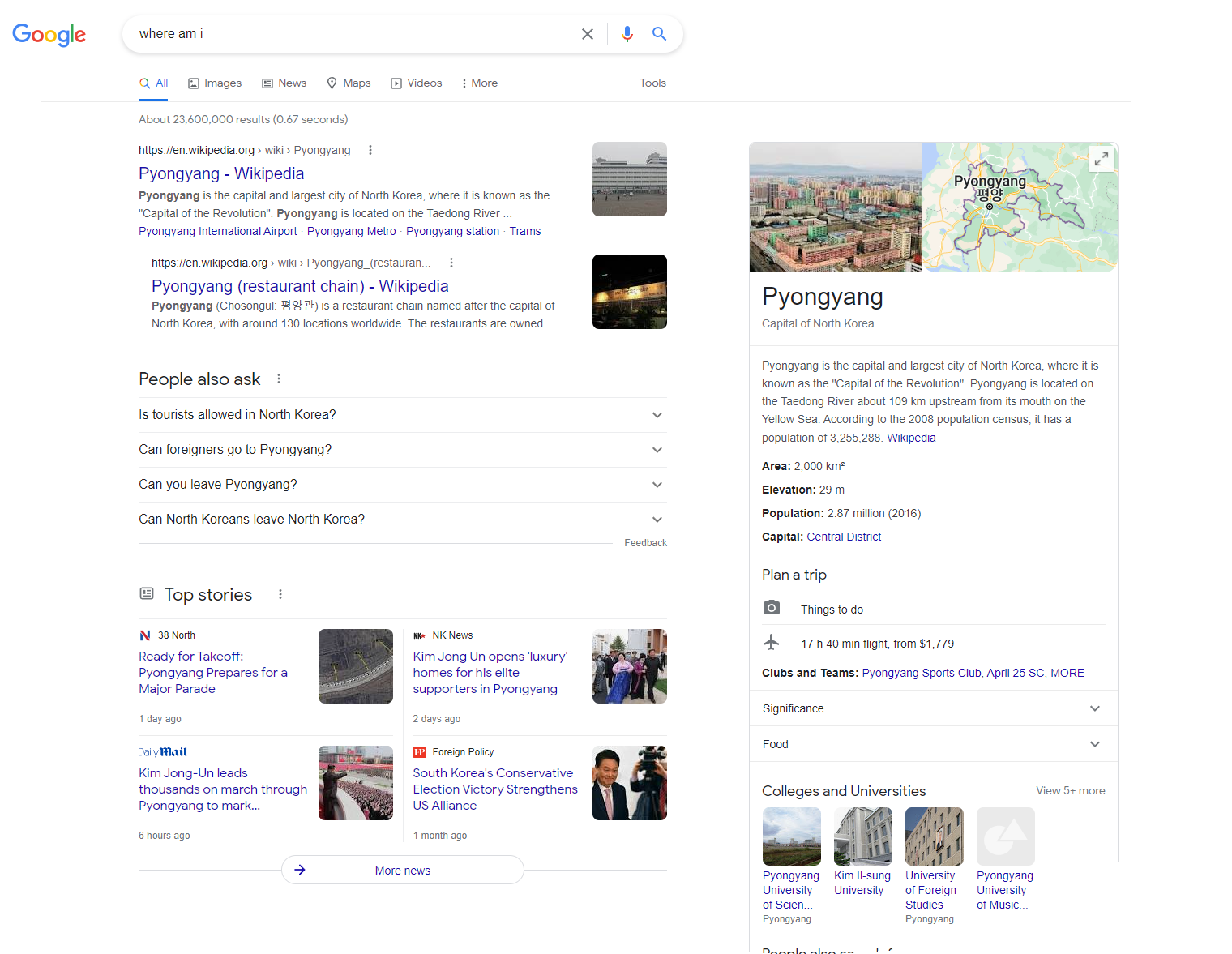This screenshot has height=954, width=1232.
Task: Open the More search filters menu
Action: point(479,83)
